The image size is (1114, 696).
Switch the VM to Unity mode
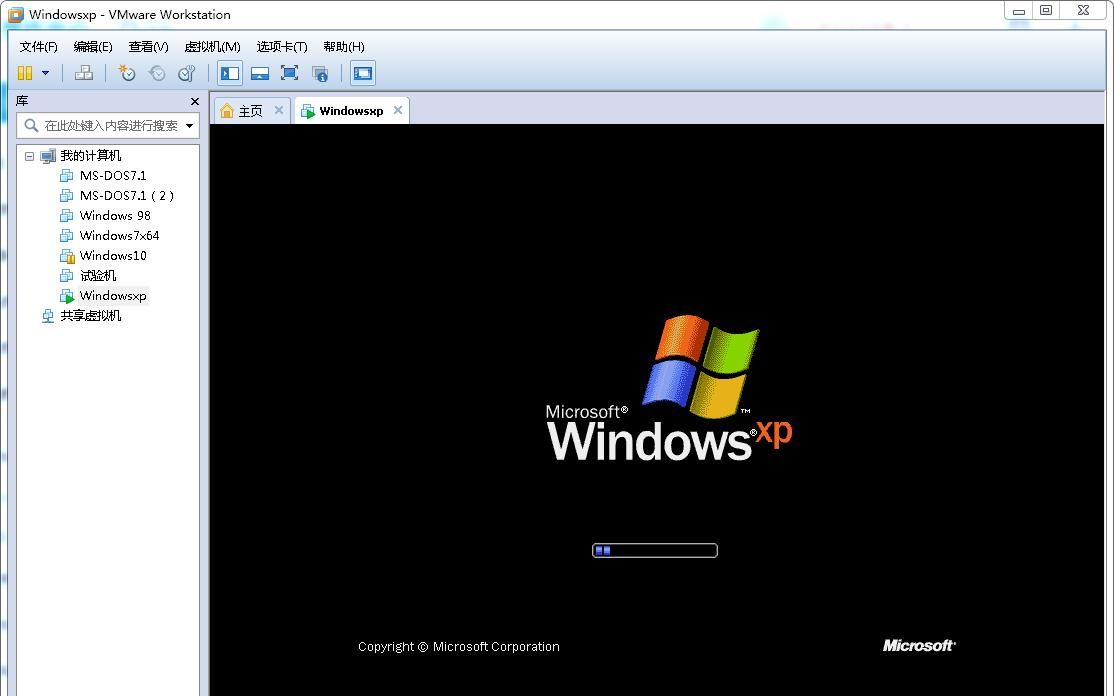[x=319, y=73]
